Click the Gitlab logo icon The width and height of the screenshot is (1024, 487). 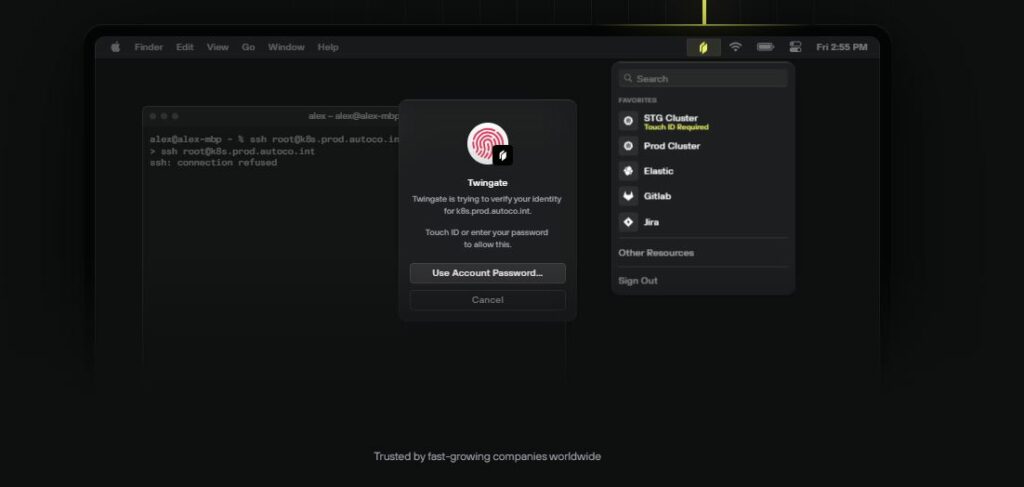click(628, 196)
